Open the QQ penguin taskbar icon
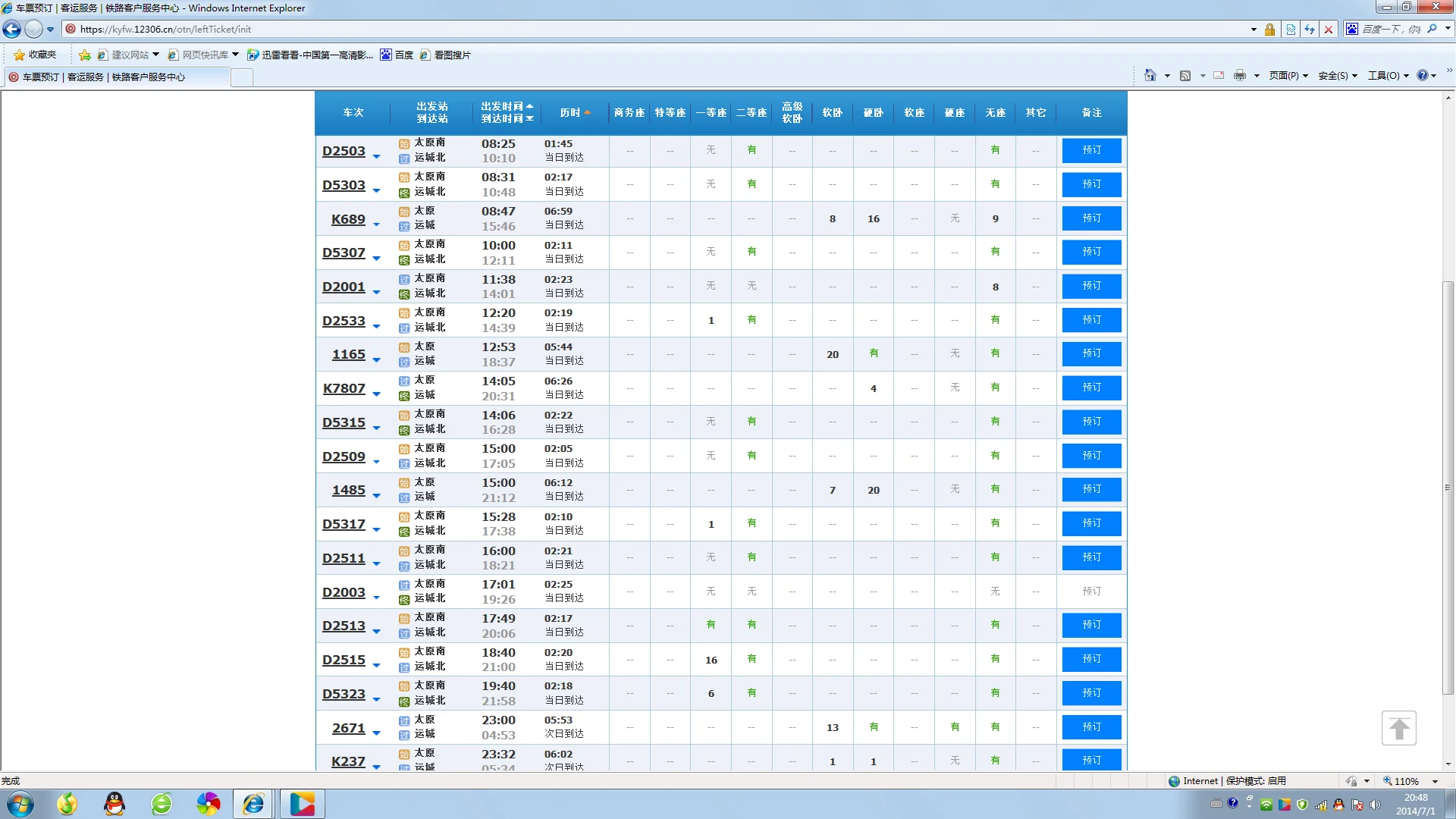The image size is (1456, 819). click(115, 804)
